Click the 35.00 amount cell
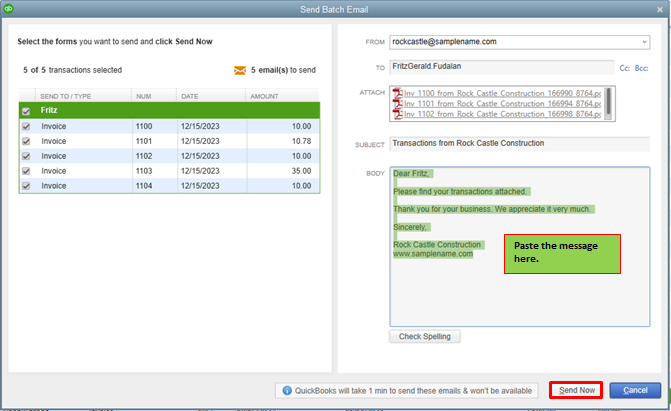671x411 pixels. tap(301, 171)
